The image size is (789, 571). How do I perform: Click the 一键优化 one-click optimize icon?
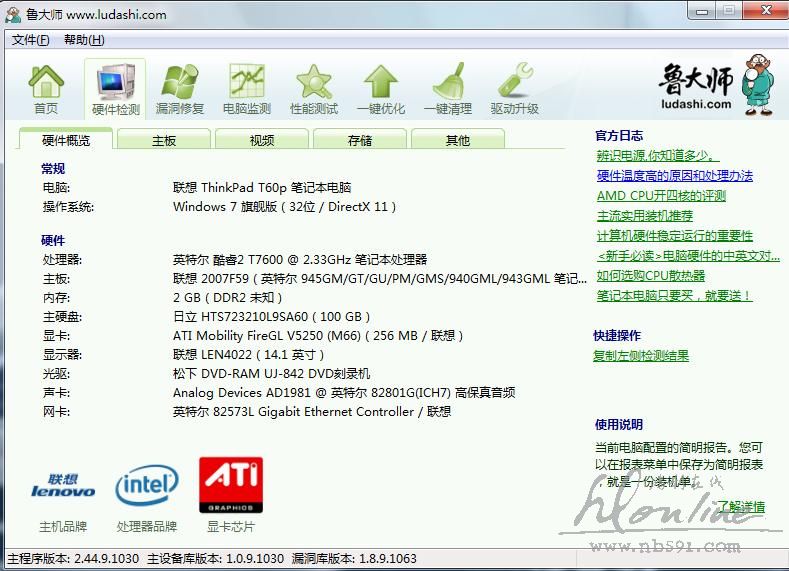(381, 88)
